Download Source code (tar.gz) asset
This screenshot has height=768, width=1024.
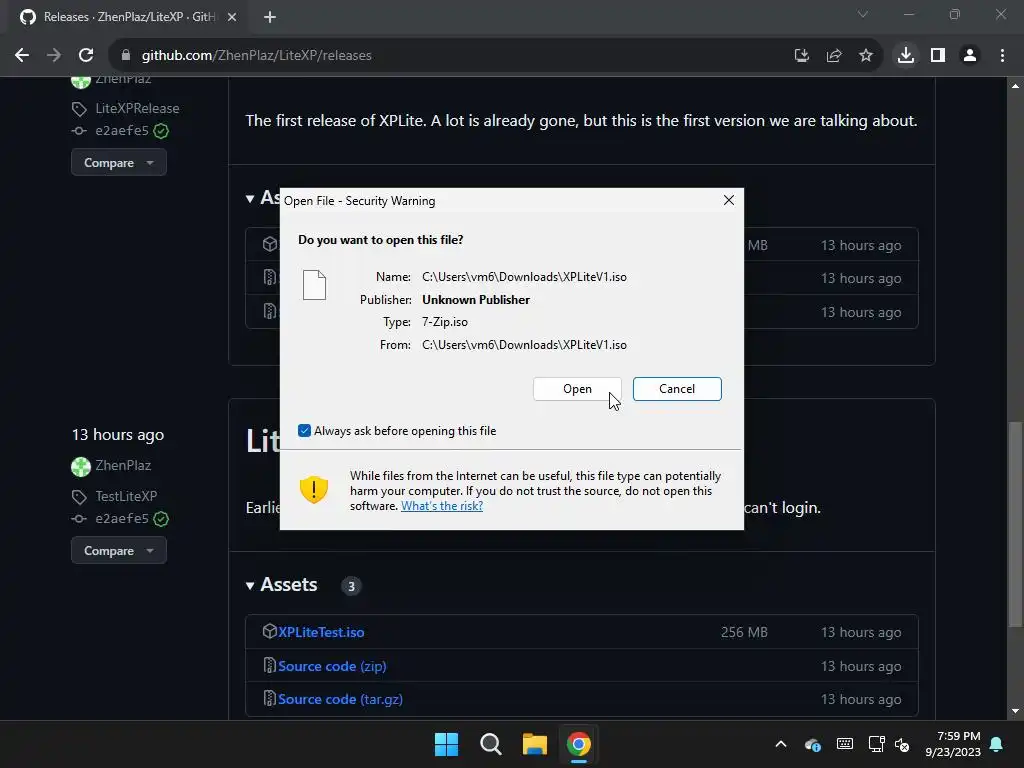point(340,699)
